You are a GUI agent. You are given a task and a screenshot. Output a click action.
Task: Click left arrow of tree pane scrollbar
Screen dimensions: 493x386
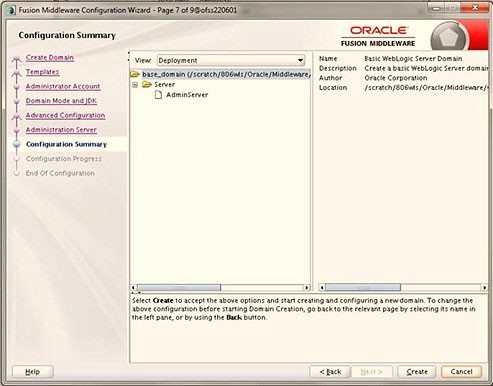click(x=133, y=287)
